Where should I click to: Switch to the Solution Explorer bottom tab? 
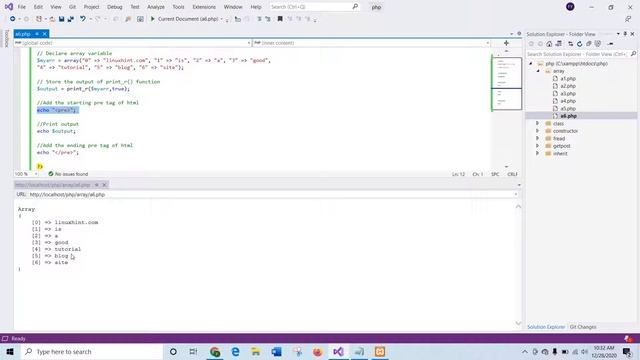coord(546,327)
